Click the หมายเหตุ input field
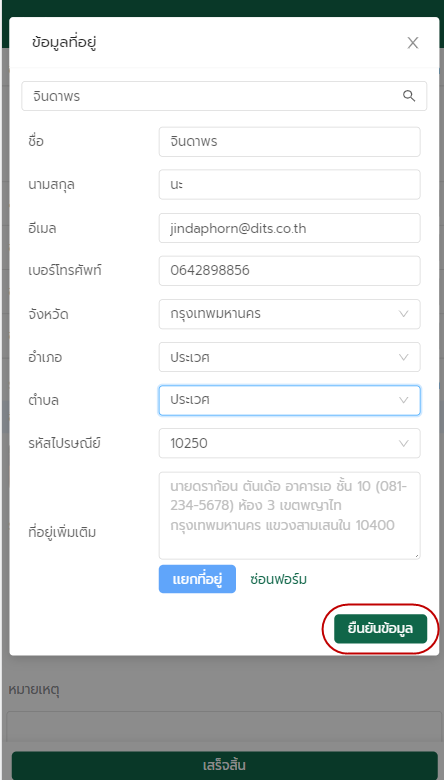Viewport: 444px width, 780px height. click(x=224, y=725)
